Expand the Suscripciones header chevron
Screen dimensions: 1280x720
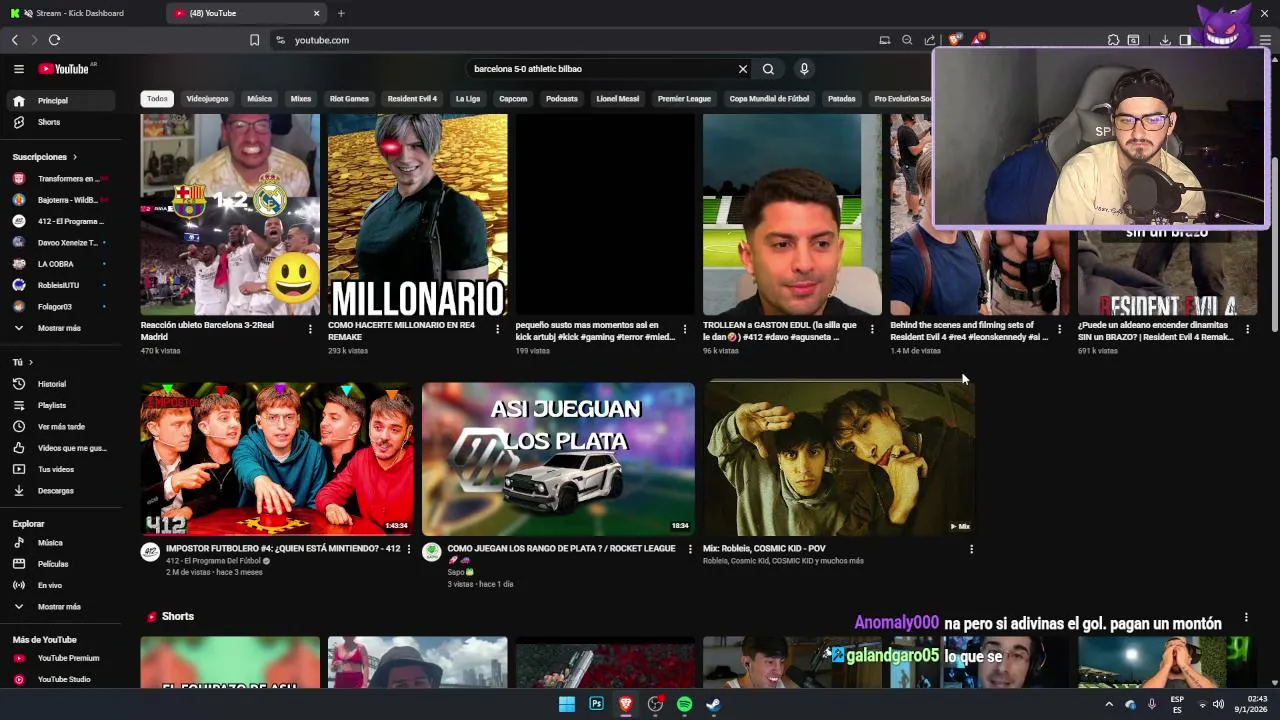pyautogui.click(x=74, y=157)
